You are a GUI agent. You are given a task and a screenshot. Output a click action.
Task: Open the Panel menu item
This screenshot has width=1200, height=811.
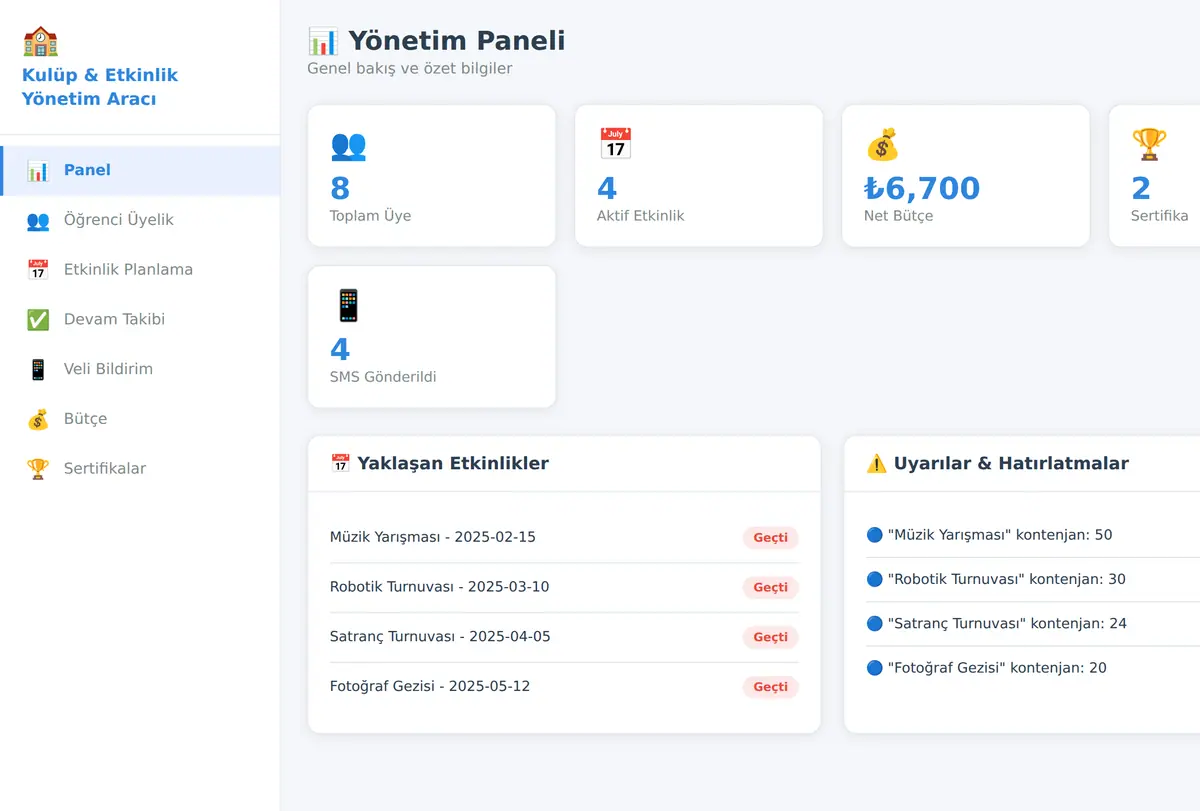(140, 171)
